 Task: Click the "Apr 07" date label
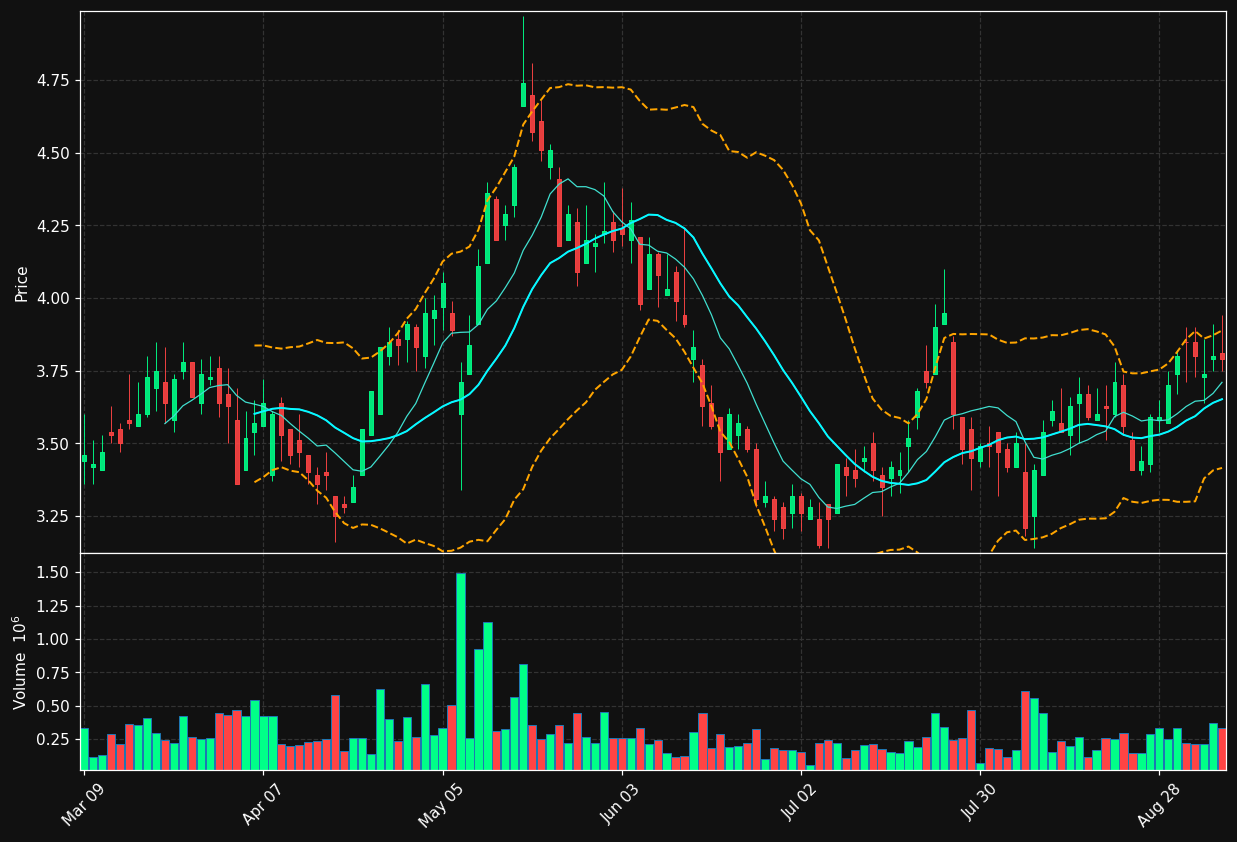coord(261,806)
